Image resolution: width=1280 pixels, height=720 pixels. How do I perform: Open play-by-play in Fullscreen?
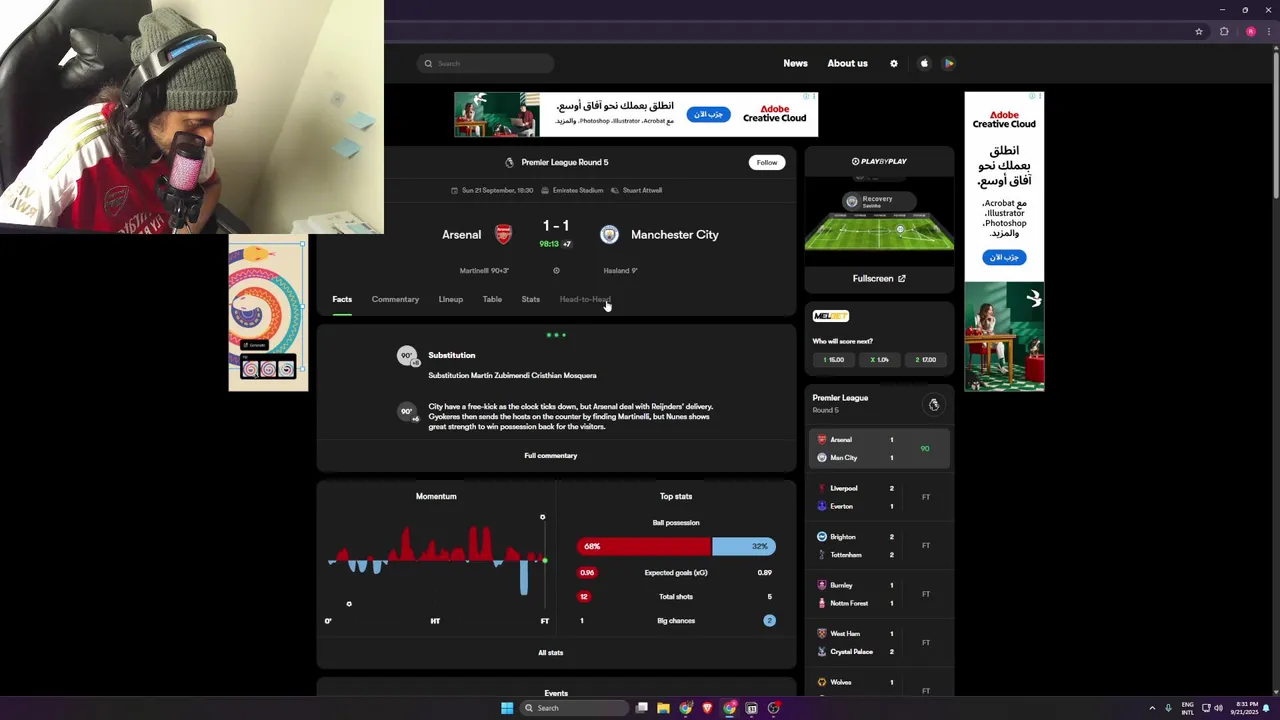pos(879,279)
